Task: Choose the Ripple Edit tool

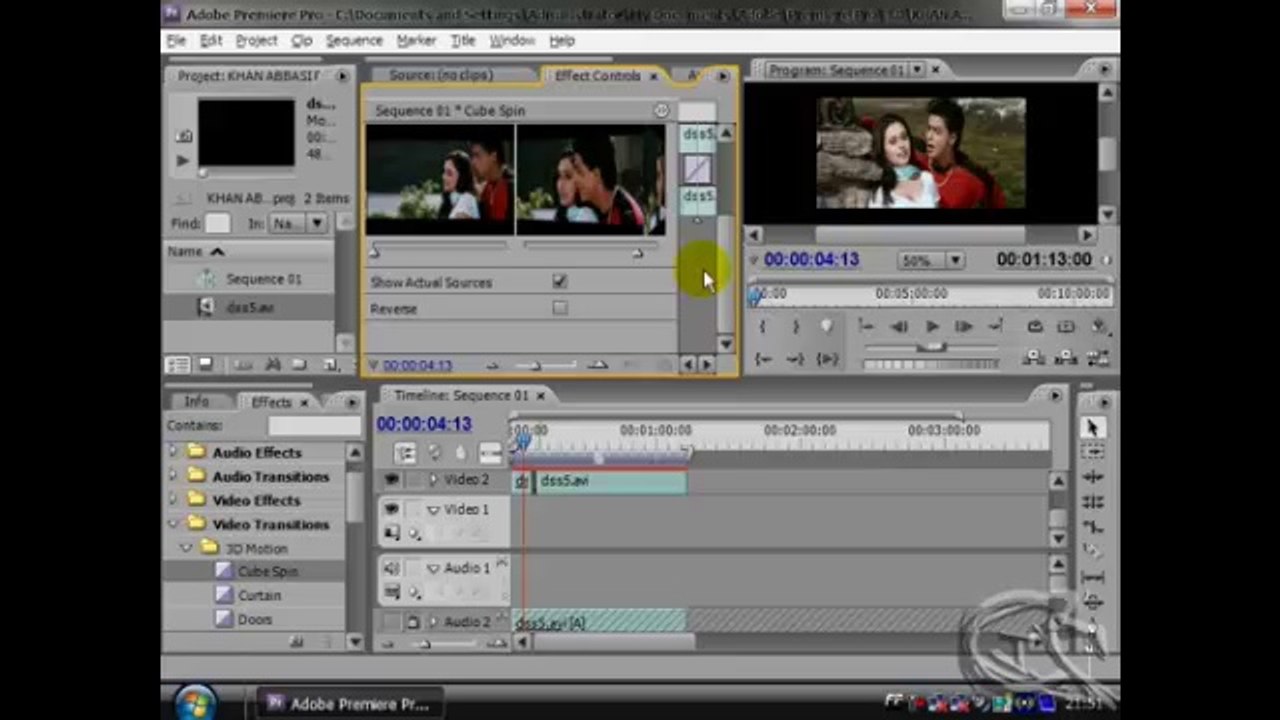Action: (1092, 477)
